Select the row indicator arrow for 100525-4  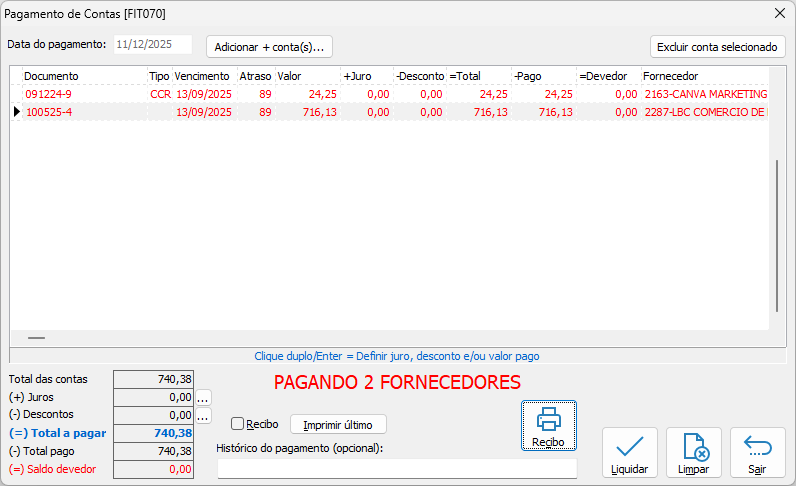point(16,112)
